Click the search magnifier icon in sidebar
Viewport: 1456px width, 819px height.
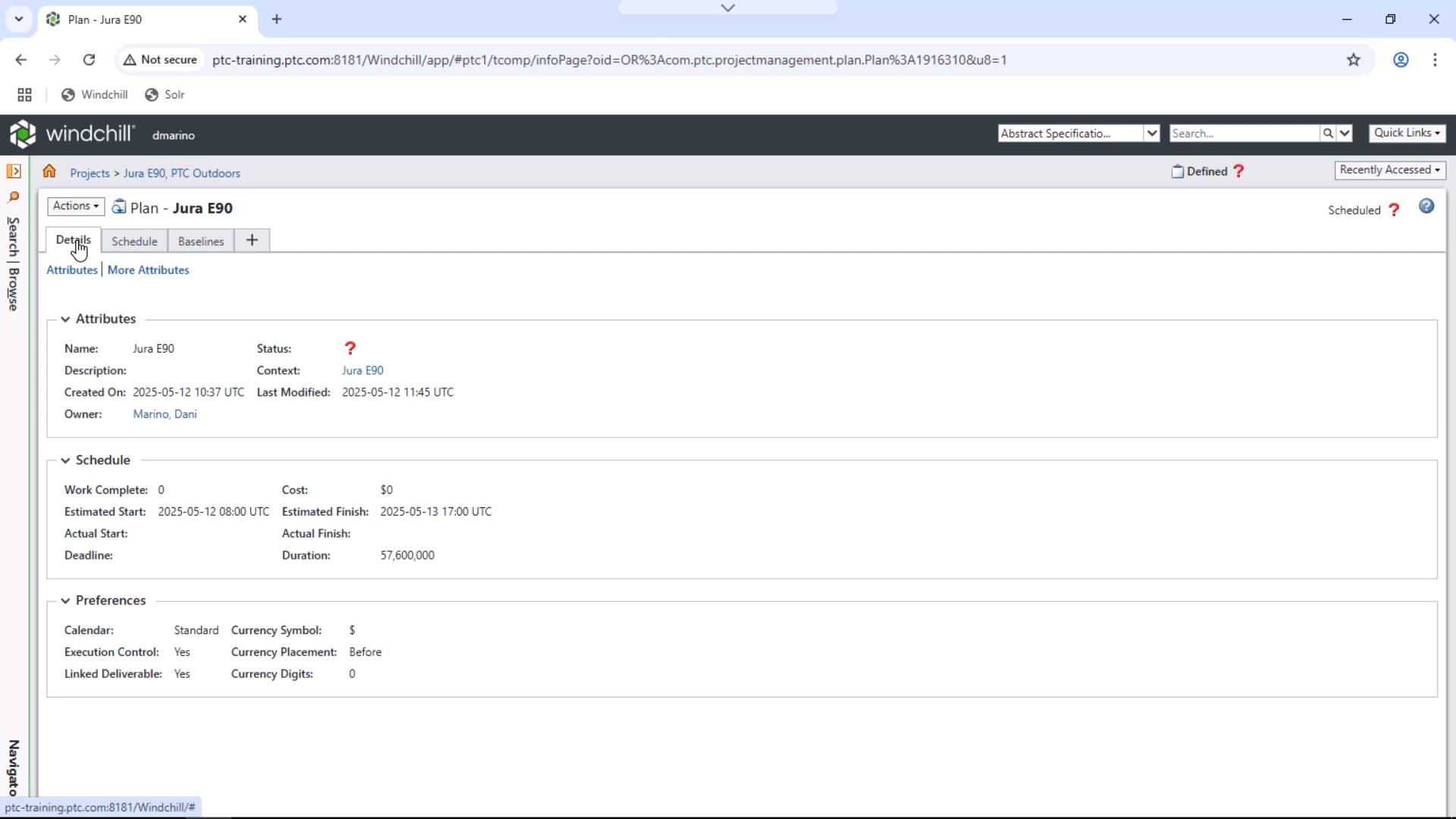tap(14, 197)
